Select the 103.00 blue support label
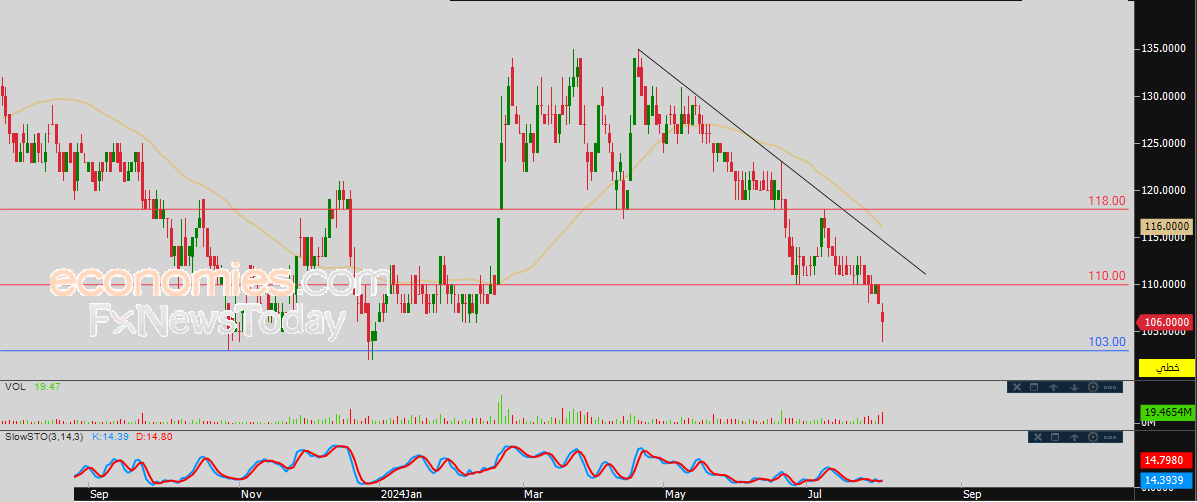Viewport: 1197px width, 502px height. [1106, 342]
